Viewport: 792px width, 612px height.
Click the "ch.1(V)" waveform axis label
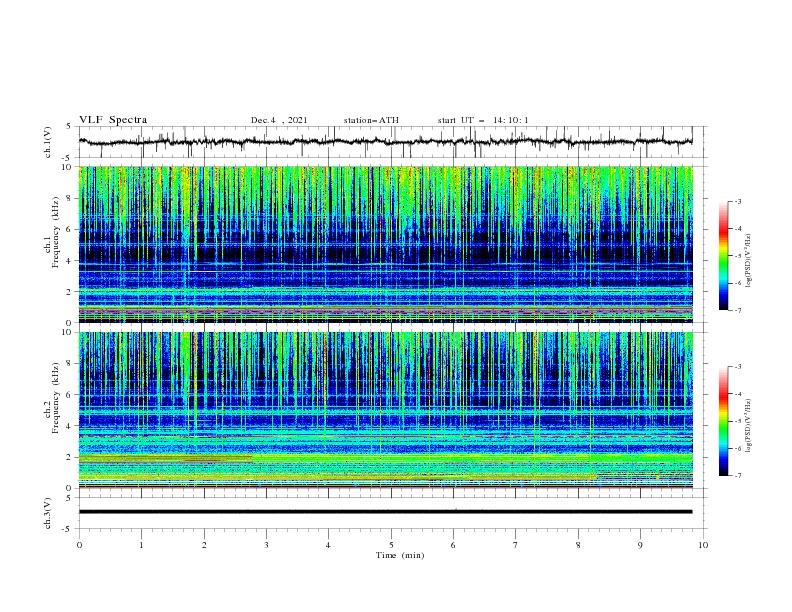pos(48,142)
